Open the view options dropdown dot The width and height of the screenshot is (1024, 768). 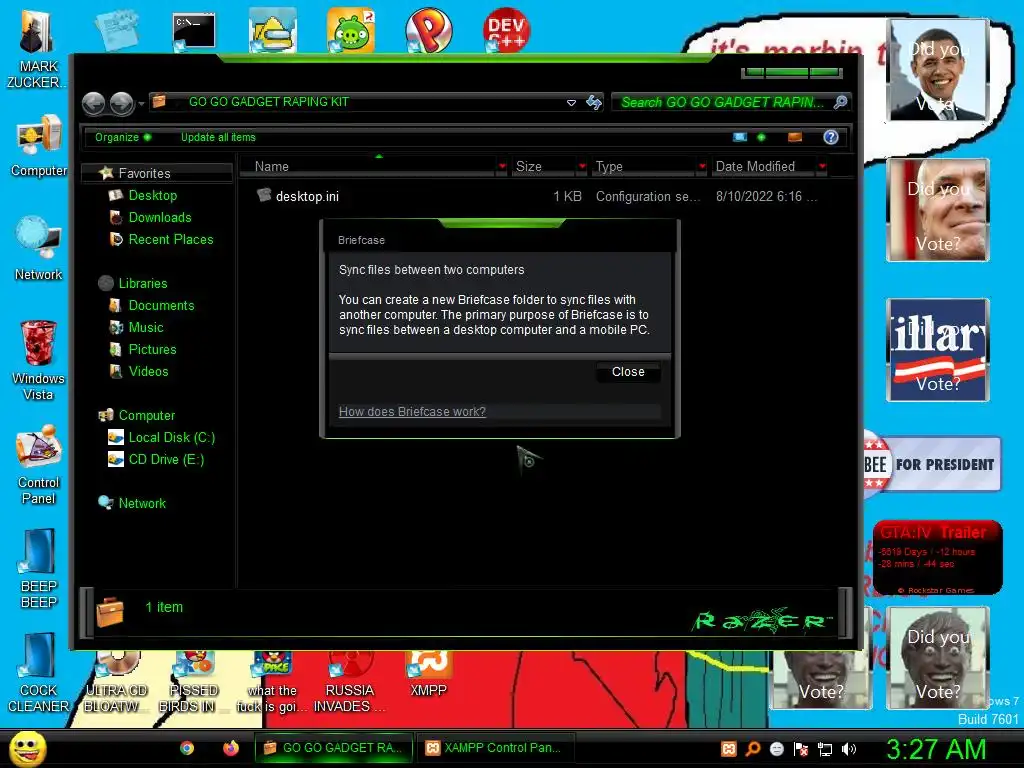pos(761,137)
